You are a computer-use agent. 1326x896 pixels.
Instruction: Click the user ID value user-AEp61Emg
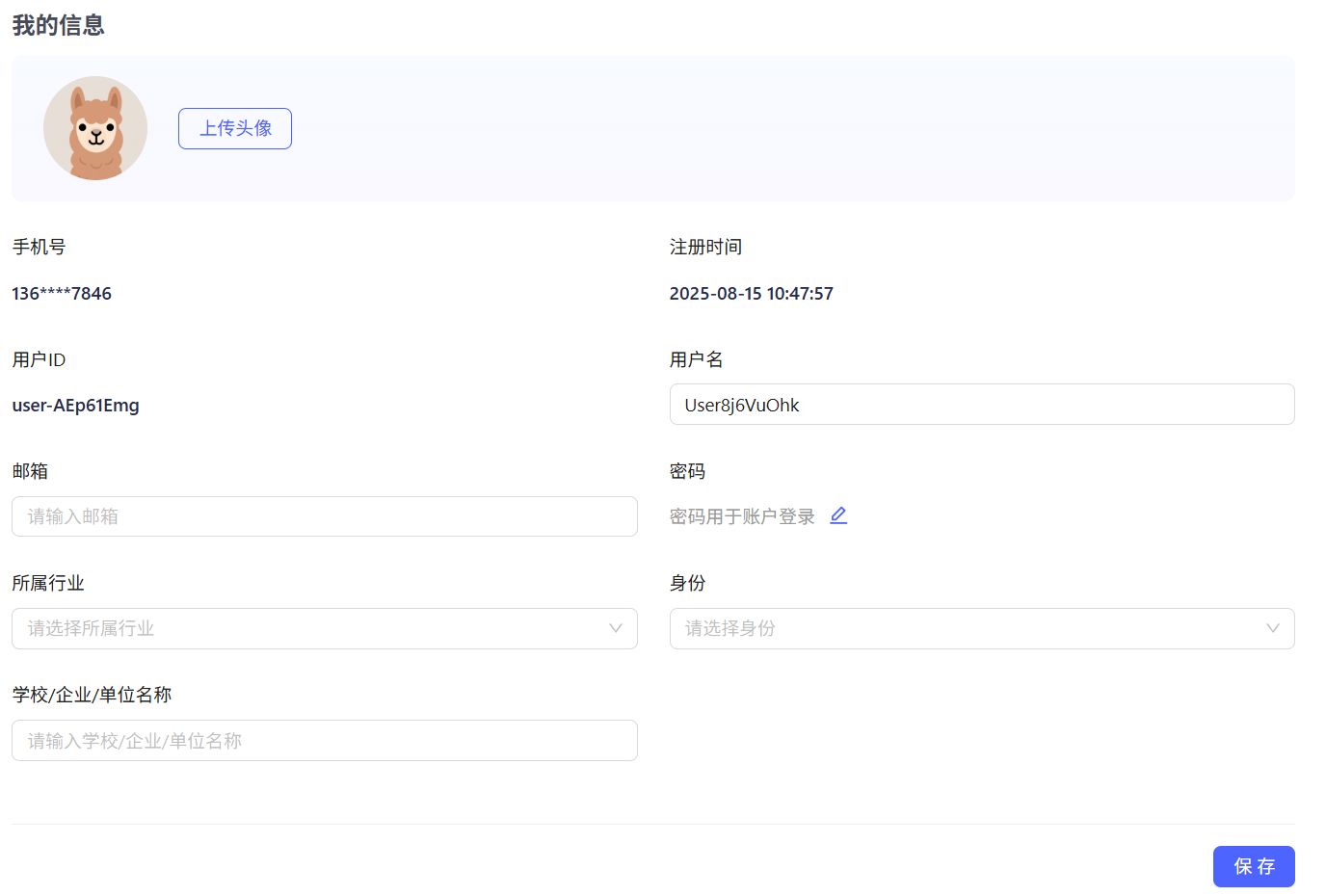[x=75, y=406]
